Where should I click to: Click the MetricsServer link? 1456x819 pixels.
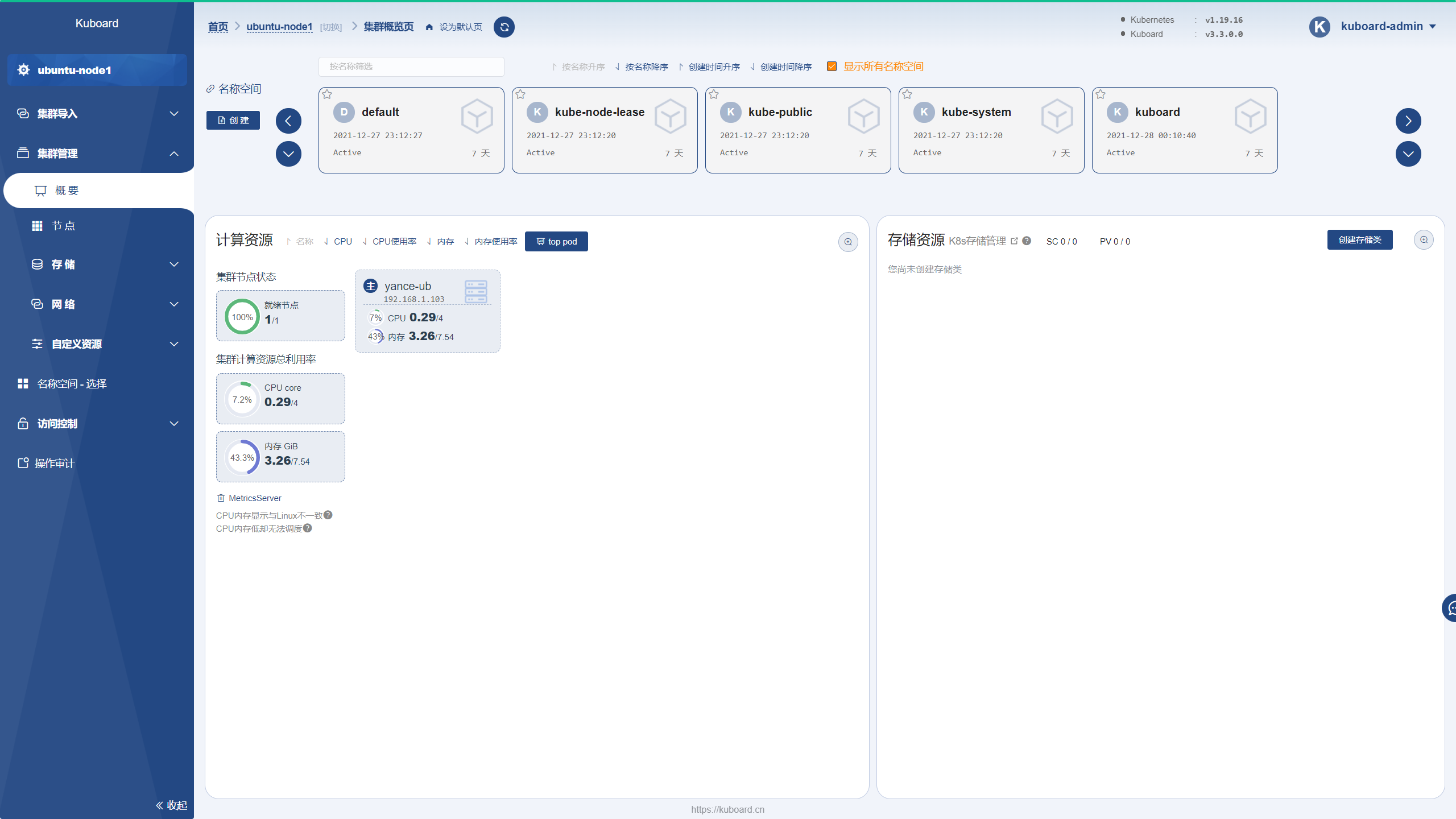coord(255,498)
